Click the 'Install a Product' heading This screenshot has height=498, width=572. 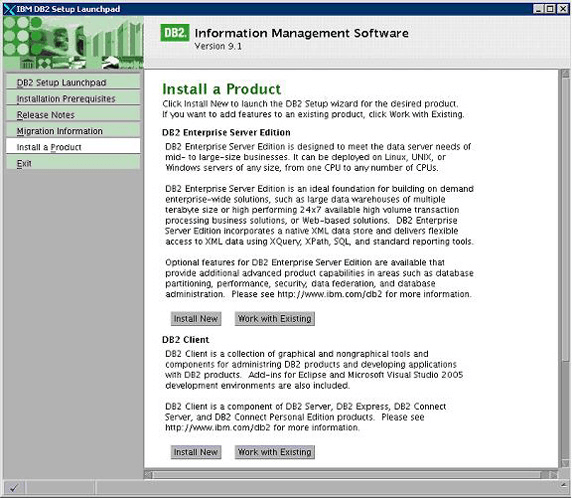click(221, 89)
